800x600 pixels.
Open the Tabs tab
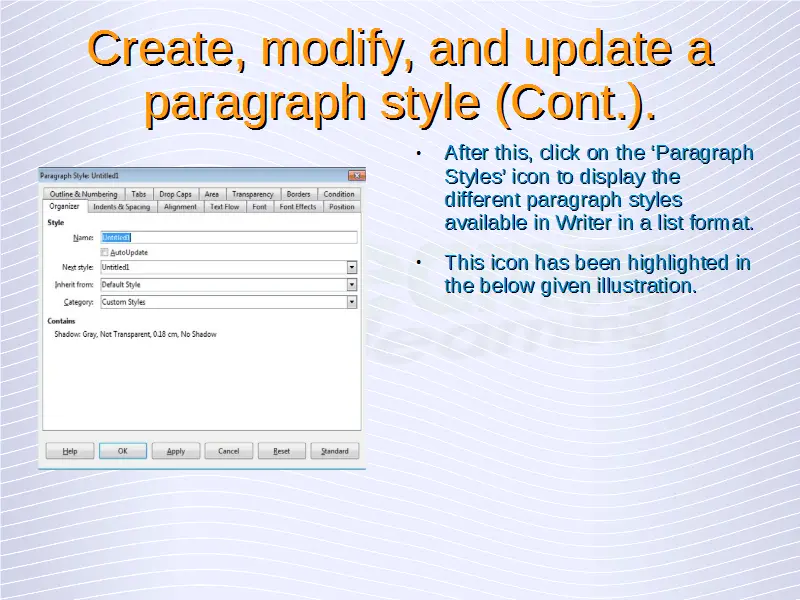point(139,194)
